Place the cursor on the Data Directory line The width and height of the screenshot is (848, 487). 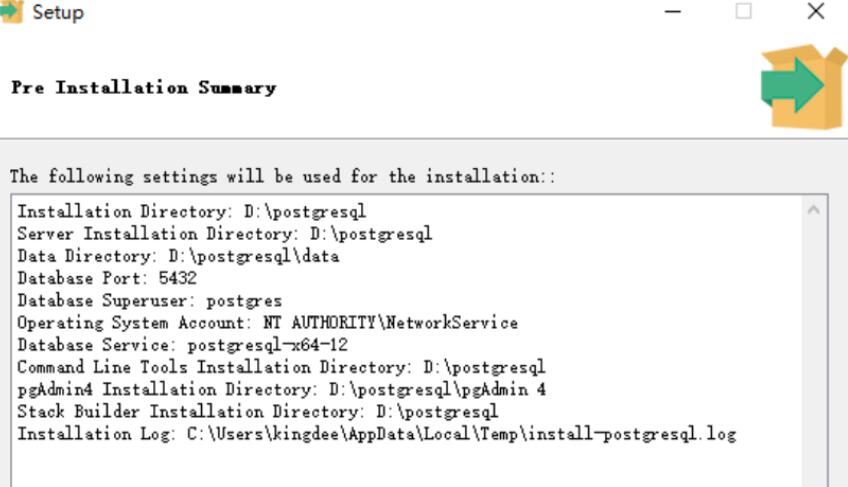(178, 256)
